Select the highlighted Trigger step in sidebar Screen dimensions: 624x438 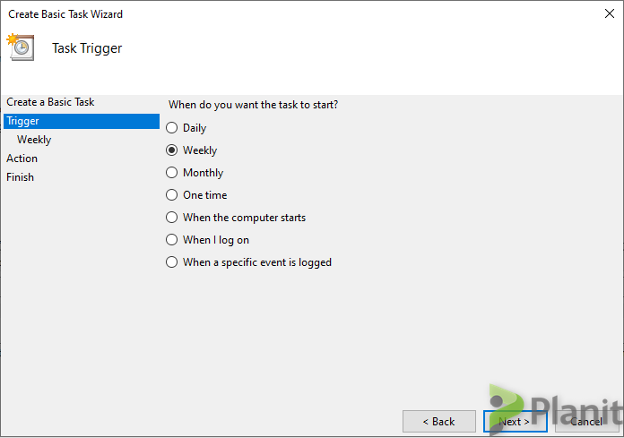(82, 121)
